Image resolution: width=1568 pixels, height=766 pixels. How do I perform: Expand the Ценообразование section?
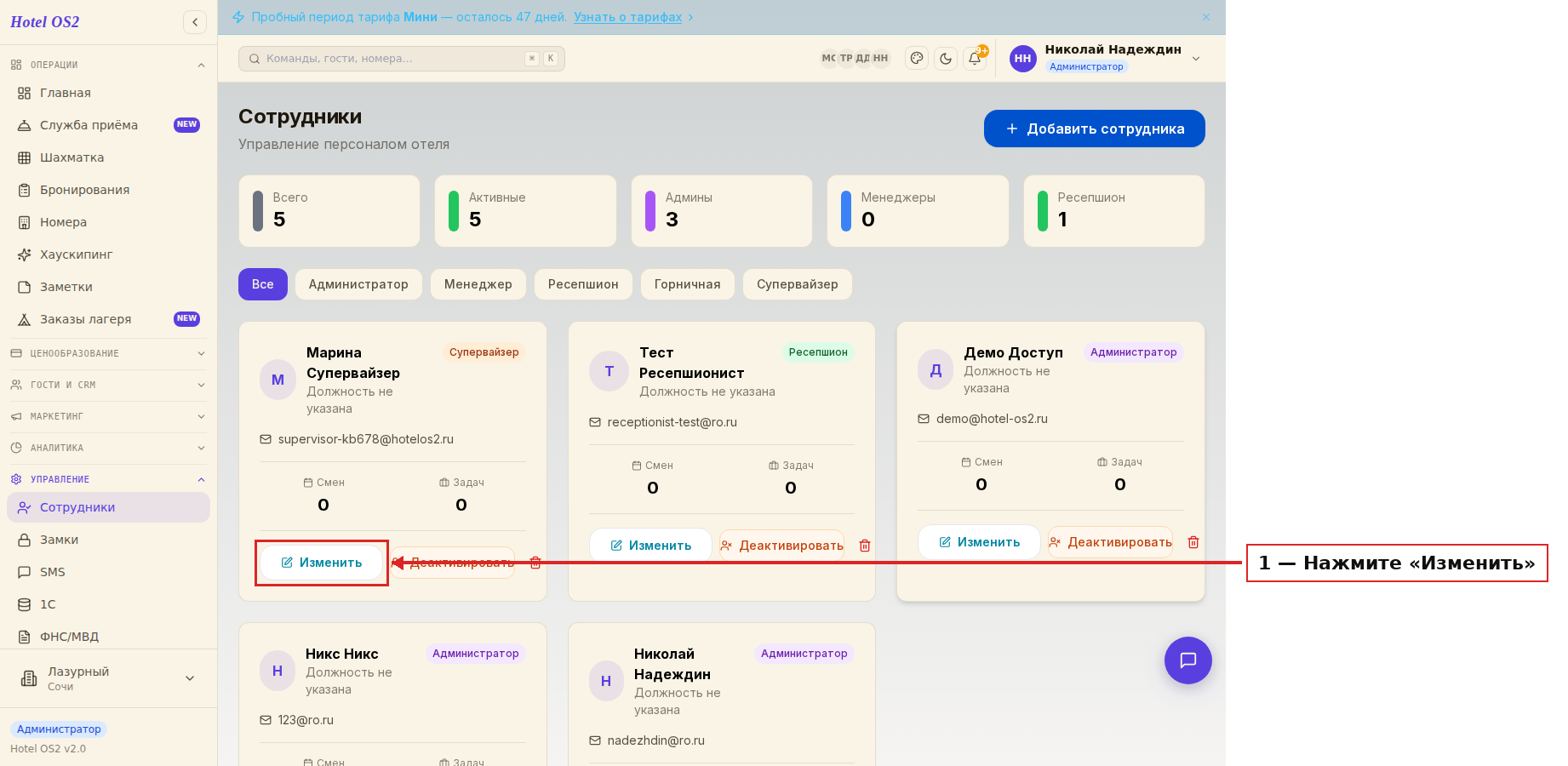pyautogui.click(x=108, y=353)
